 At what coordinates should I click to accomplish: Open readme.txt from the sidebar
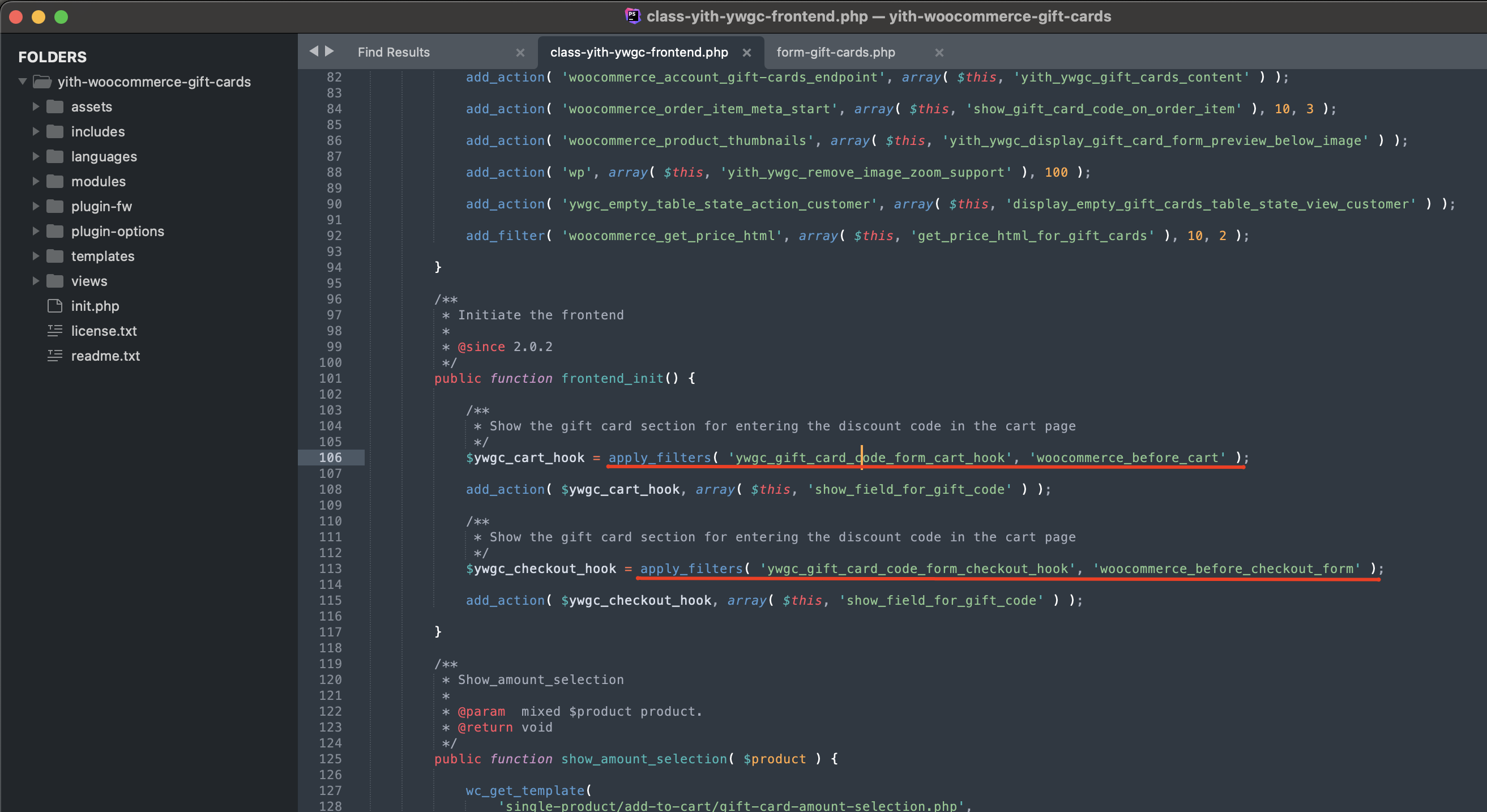coord(106,356)
